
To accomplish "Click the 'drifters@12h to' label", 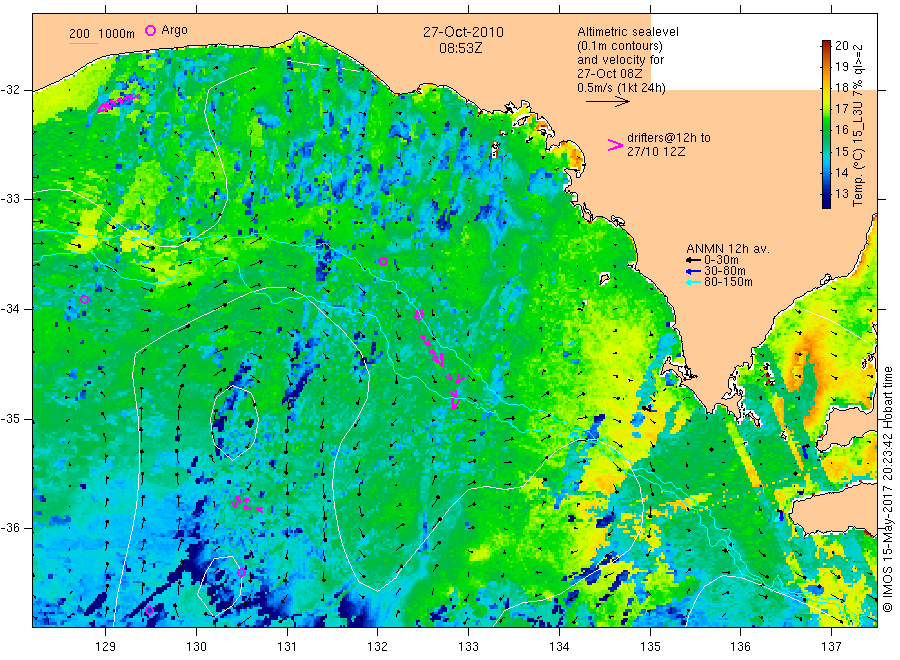I will point(669,138).
